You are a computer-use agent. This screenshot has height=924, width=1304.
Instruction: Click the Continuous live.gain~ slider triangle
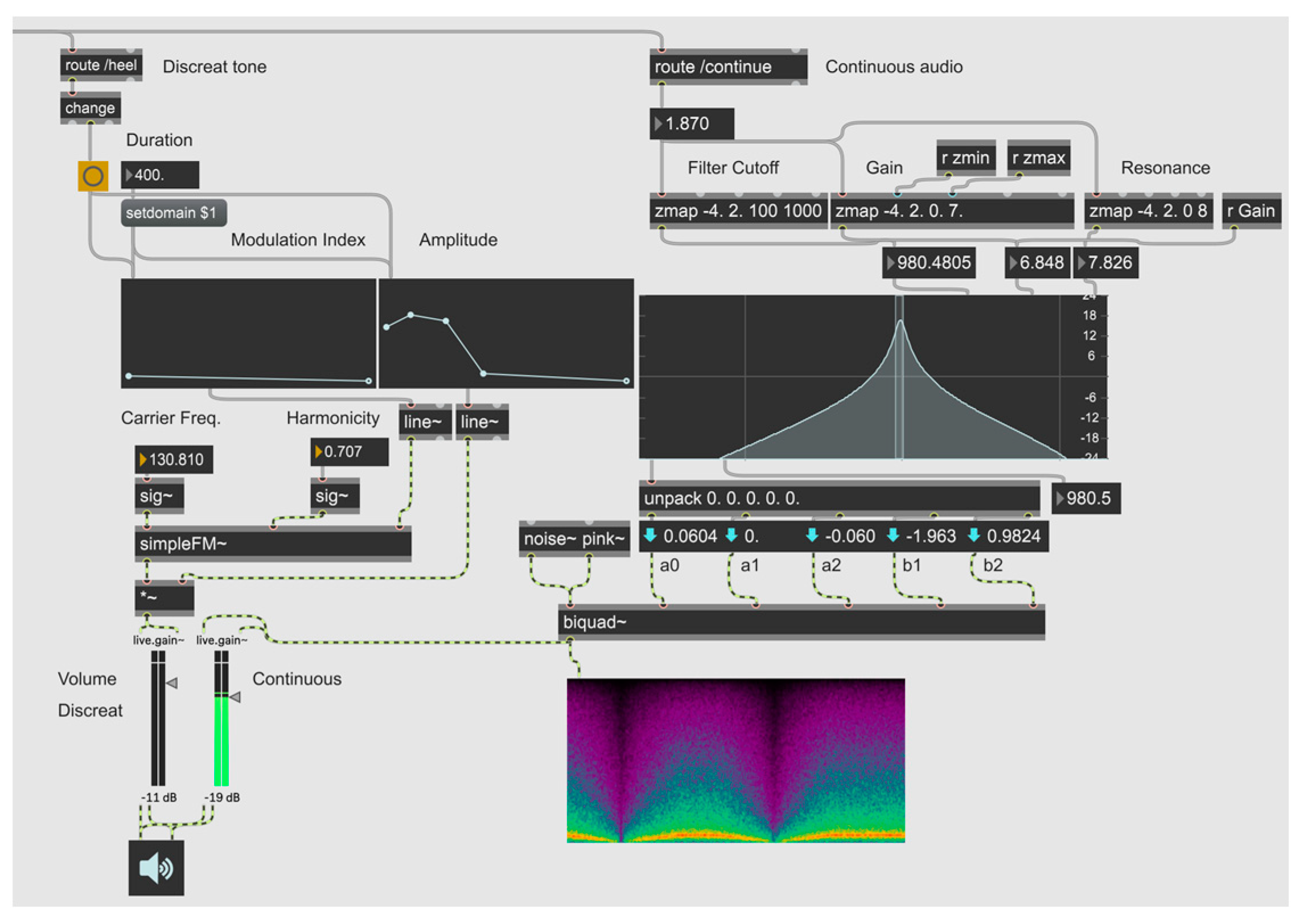coord(235,697)
